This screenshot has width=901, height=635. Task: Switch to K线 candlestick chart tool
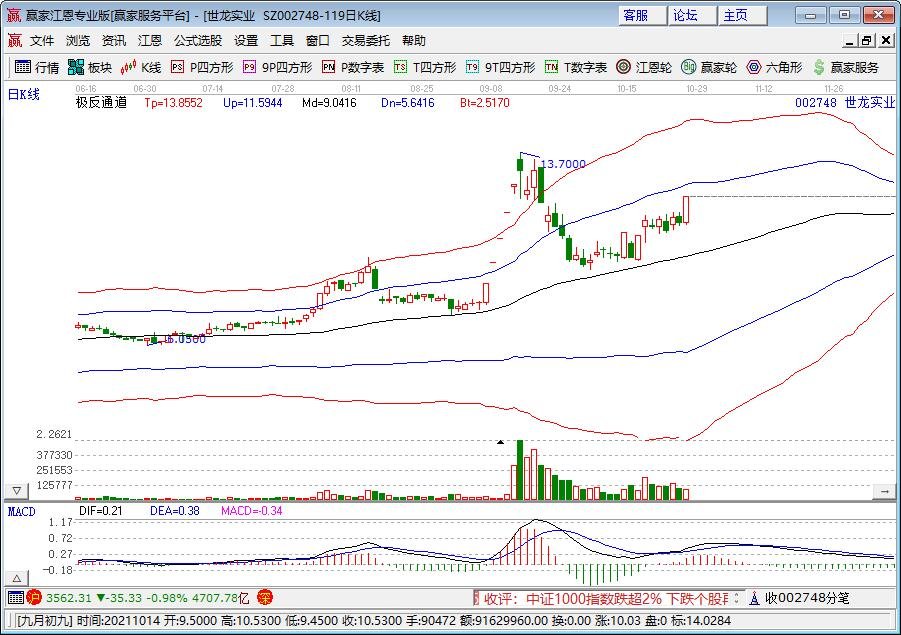pyautogui.click(x=141, y=68)
